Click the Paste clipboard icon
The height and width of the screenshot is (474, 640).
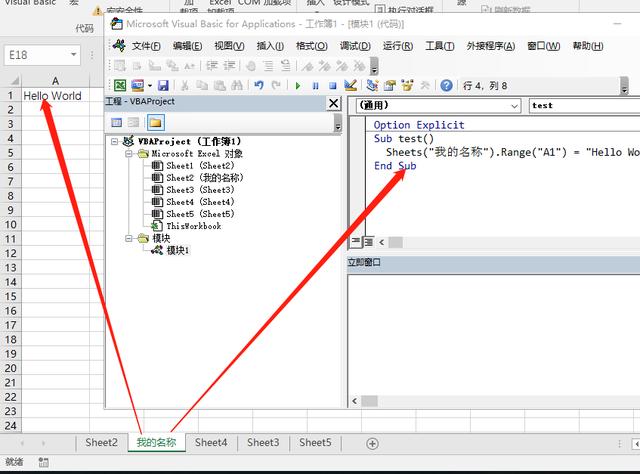tap(220, 85)
